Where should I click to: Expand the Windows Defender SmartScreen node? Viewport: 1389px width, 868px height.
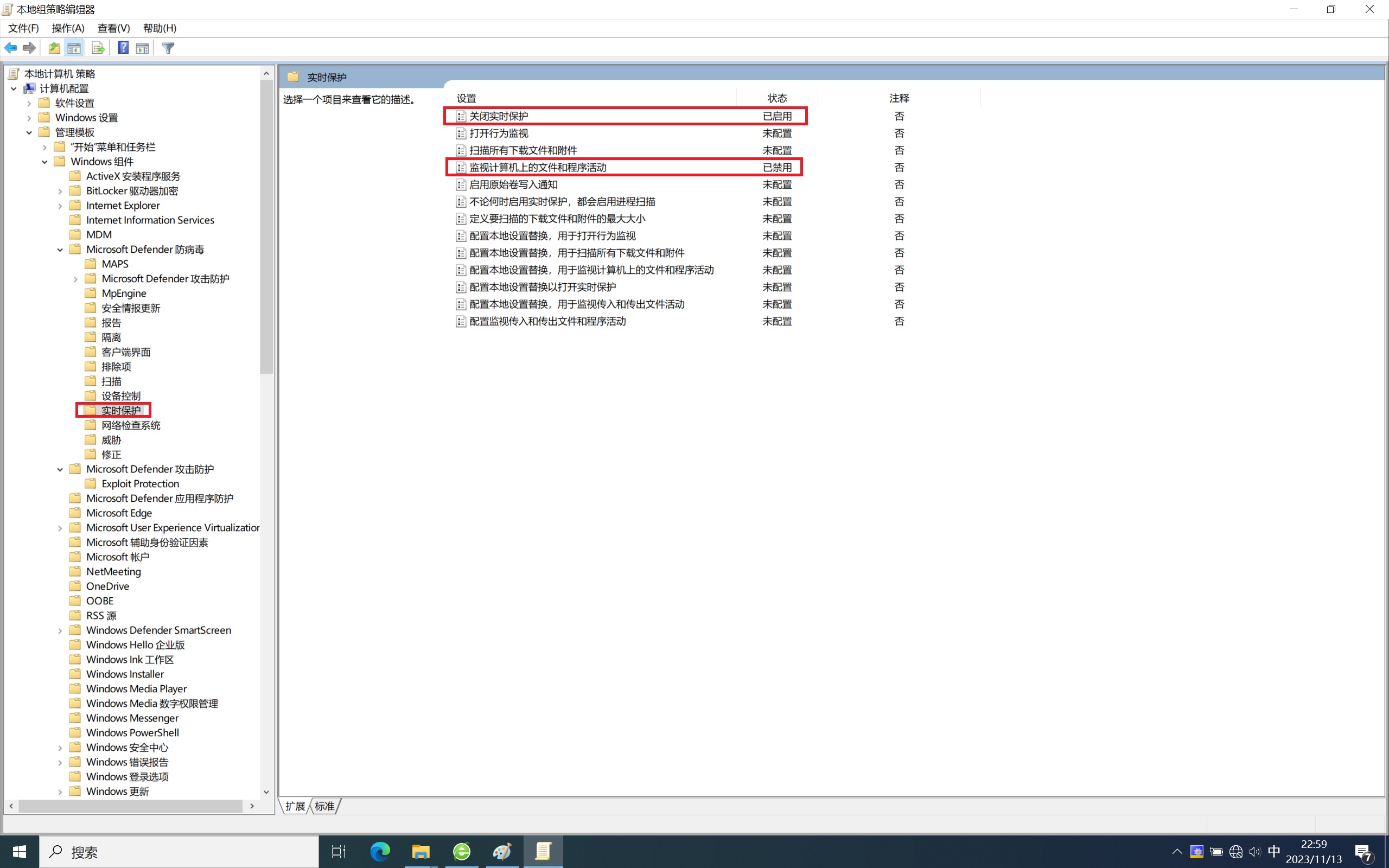[x=60, y=631]
